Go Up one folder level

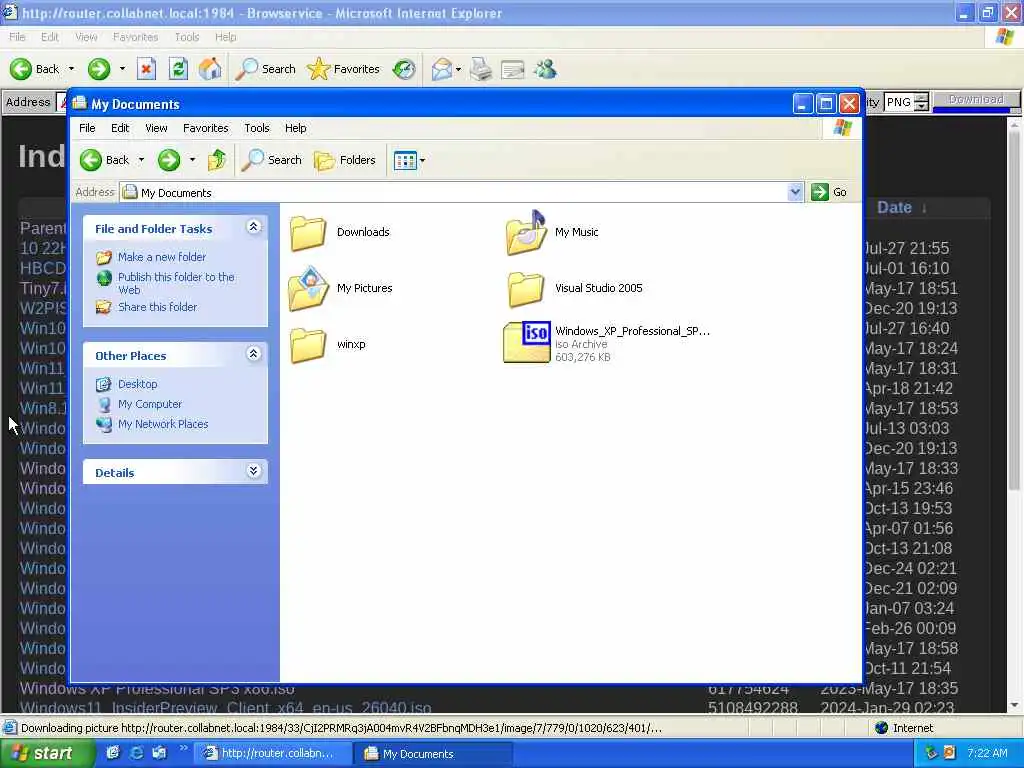point(217,160)
